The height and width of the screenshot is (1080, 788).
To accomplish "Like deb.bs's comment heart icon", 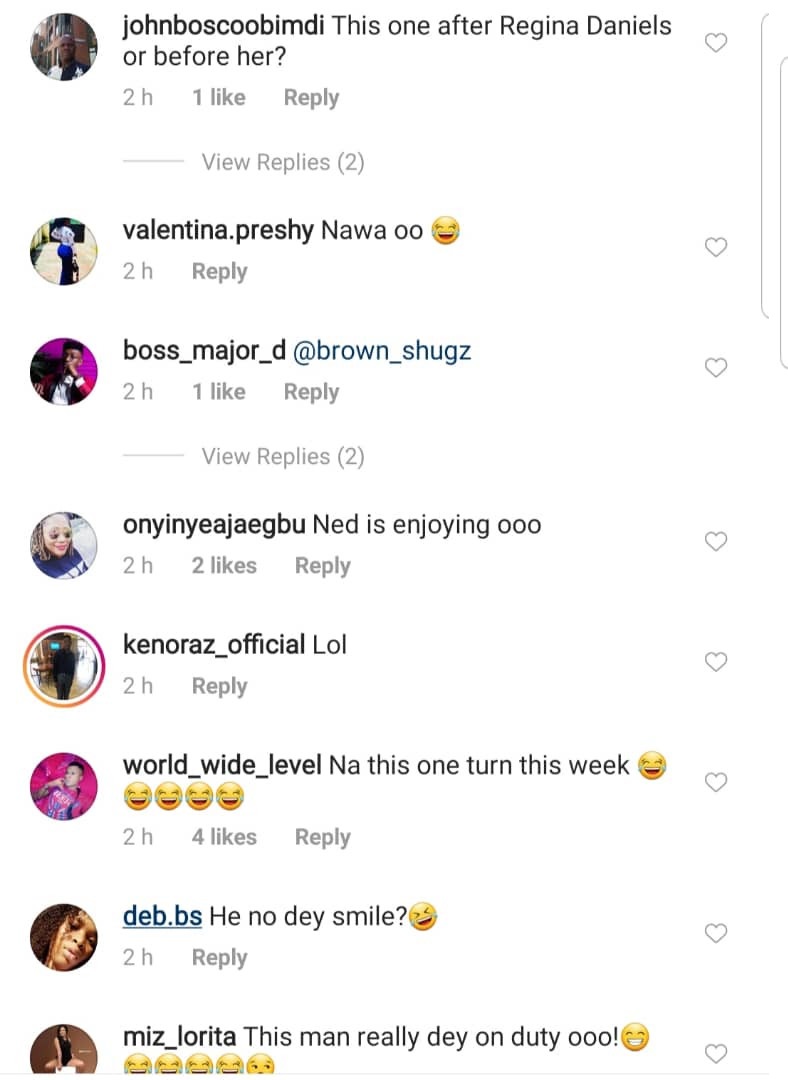I will tap(716, 933).
